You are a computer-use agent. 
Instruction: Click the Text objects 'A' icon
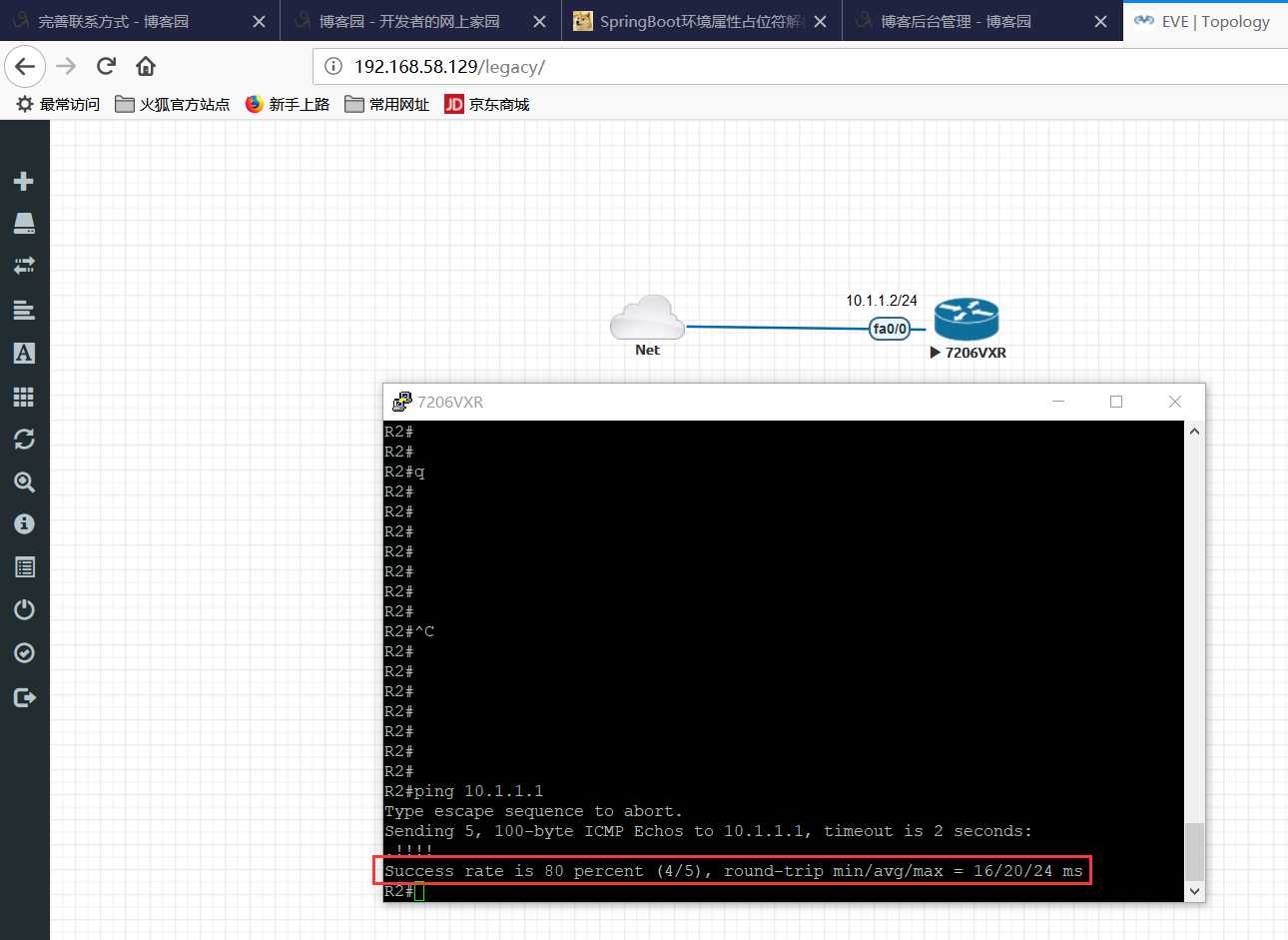pos(24,353)
